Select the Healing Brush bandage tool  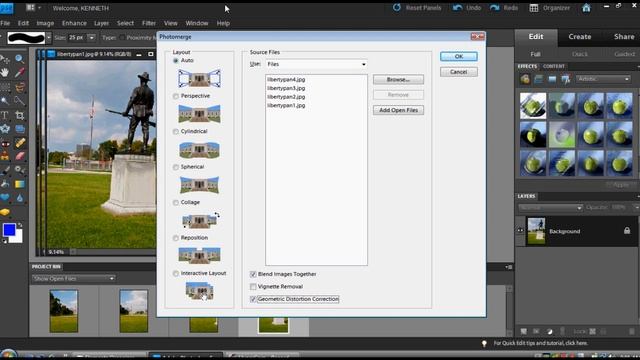(x=20, y=143)
